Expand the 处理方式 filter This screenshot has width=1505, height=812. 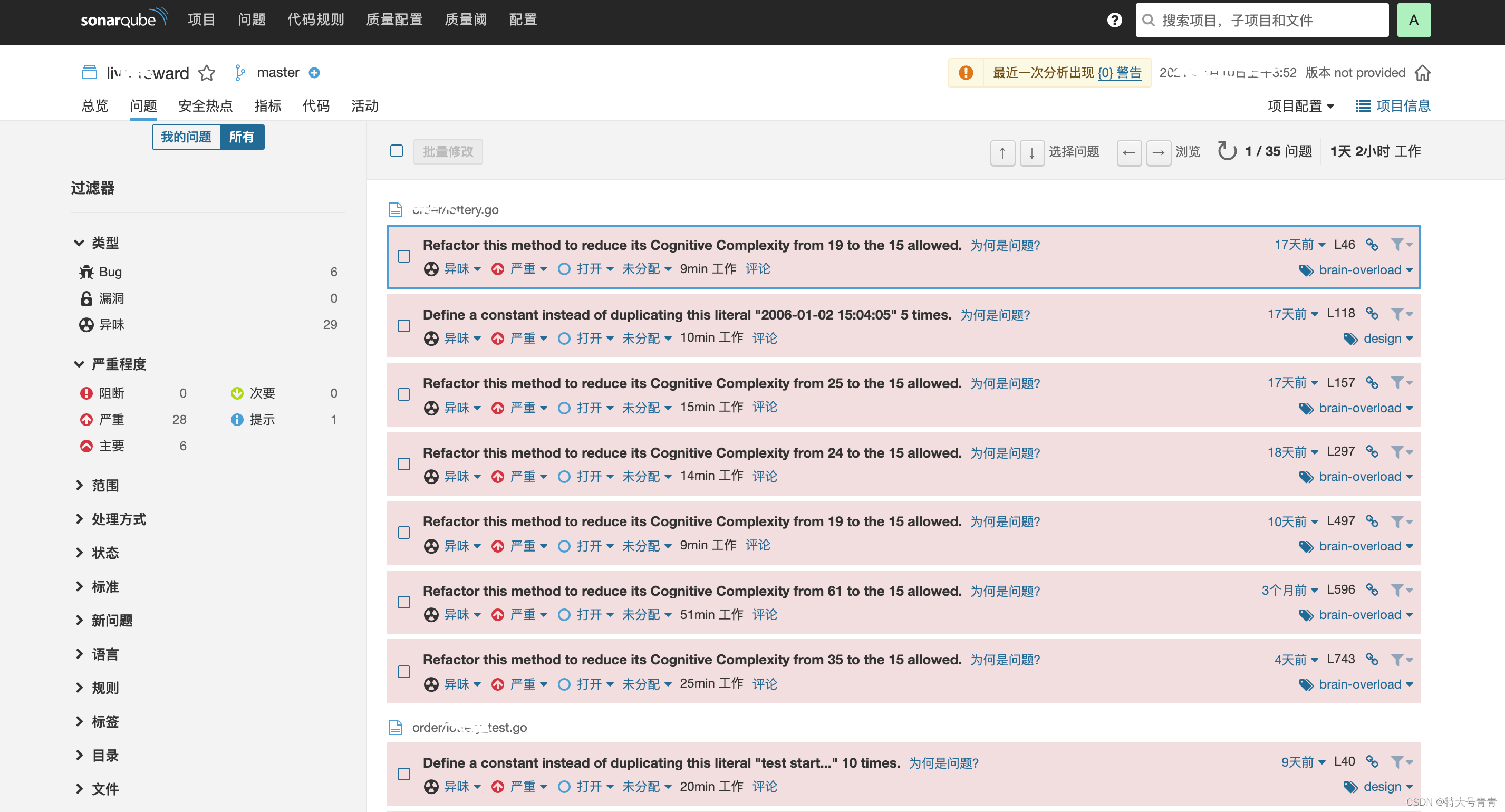(110, 519)
